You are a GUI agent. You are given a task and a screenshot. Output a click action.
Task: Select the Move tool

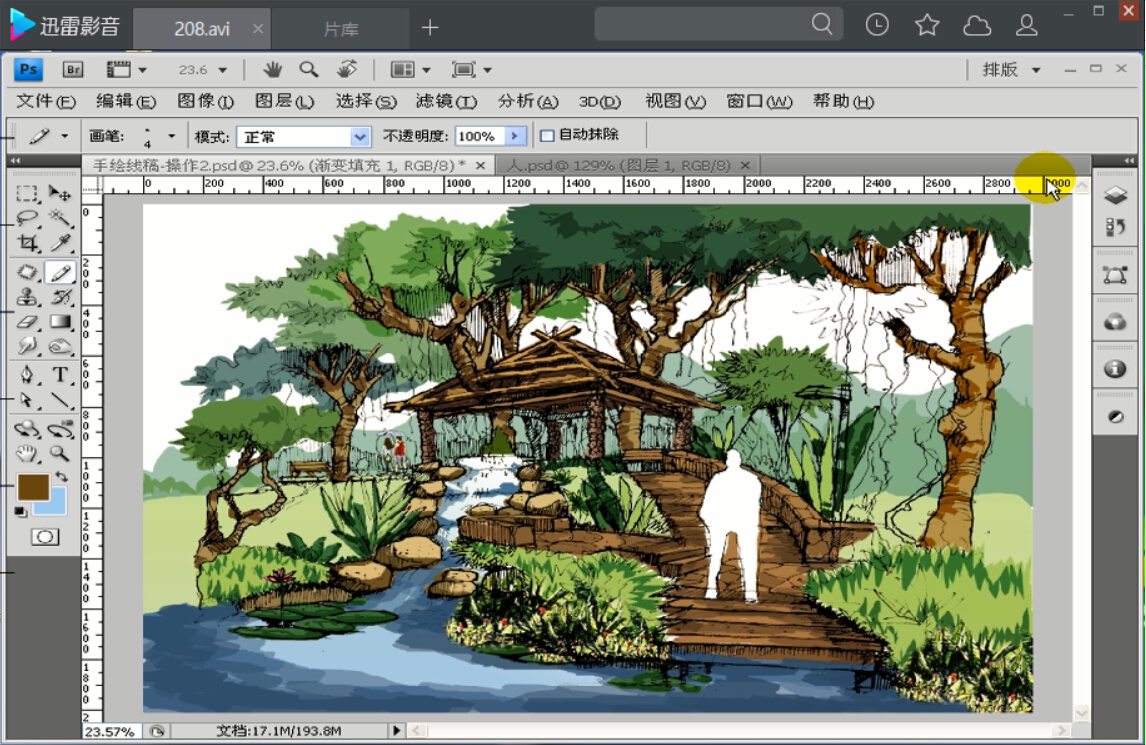click(57, 192)
